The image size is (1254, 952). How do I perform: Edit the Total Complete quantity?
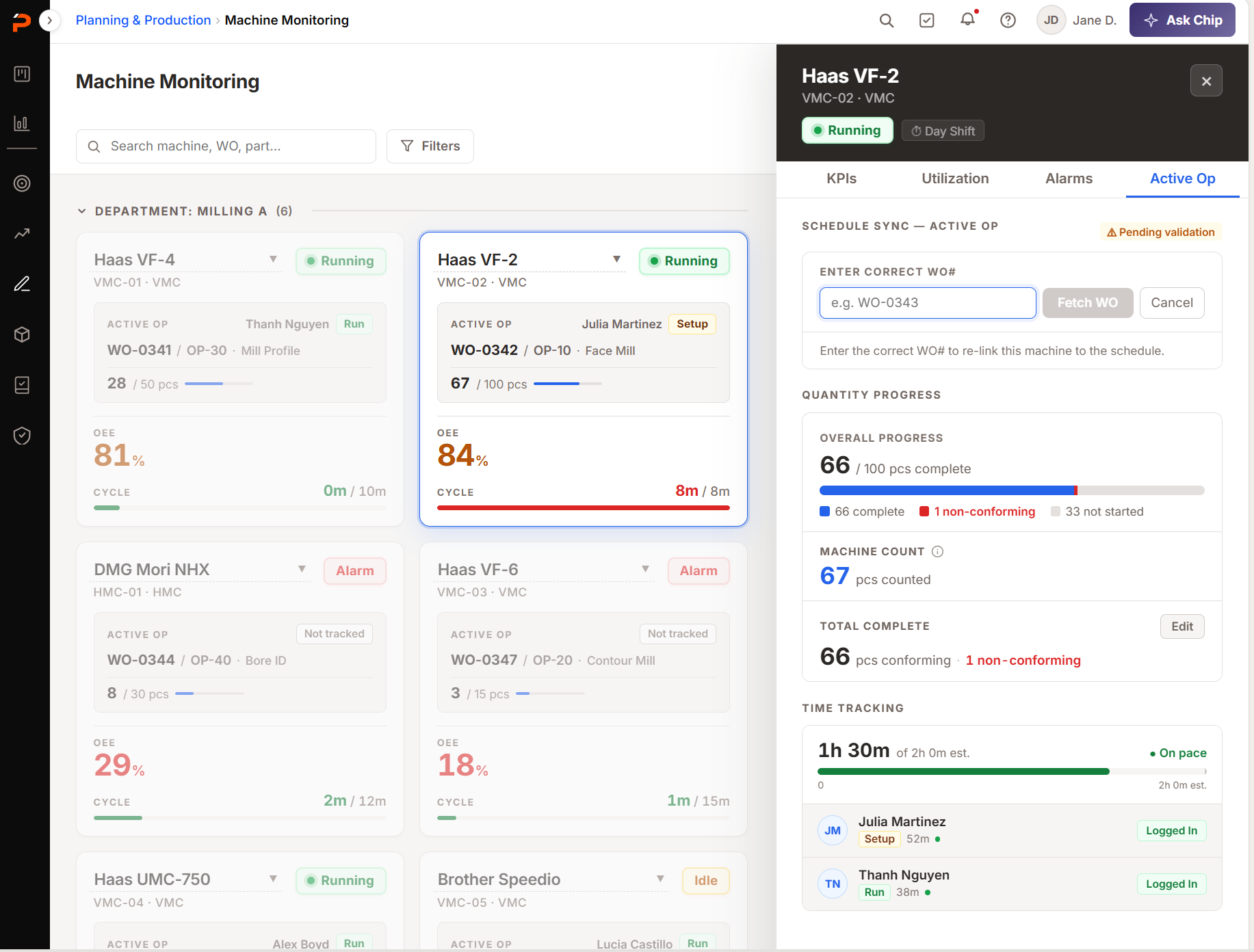click(x=1182, y=626)
